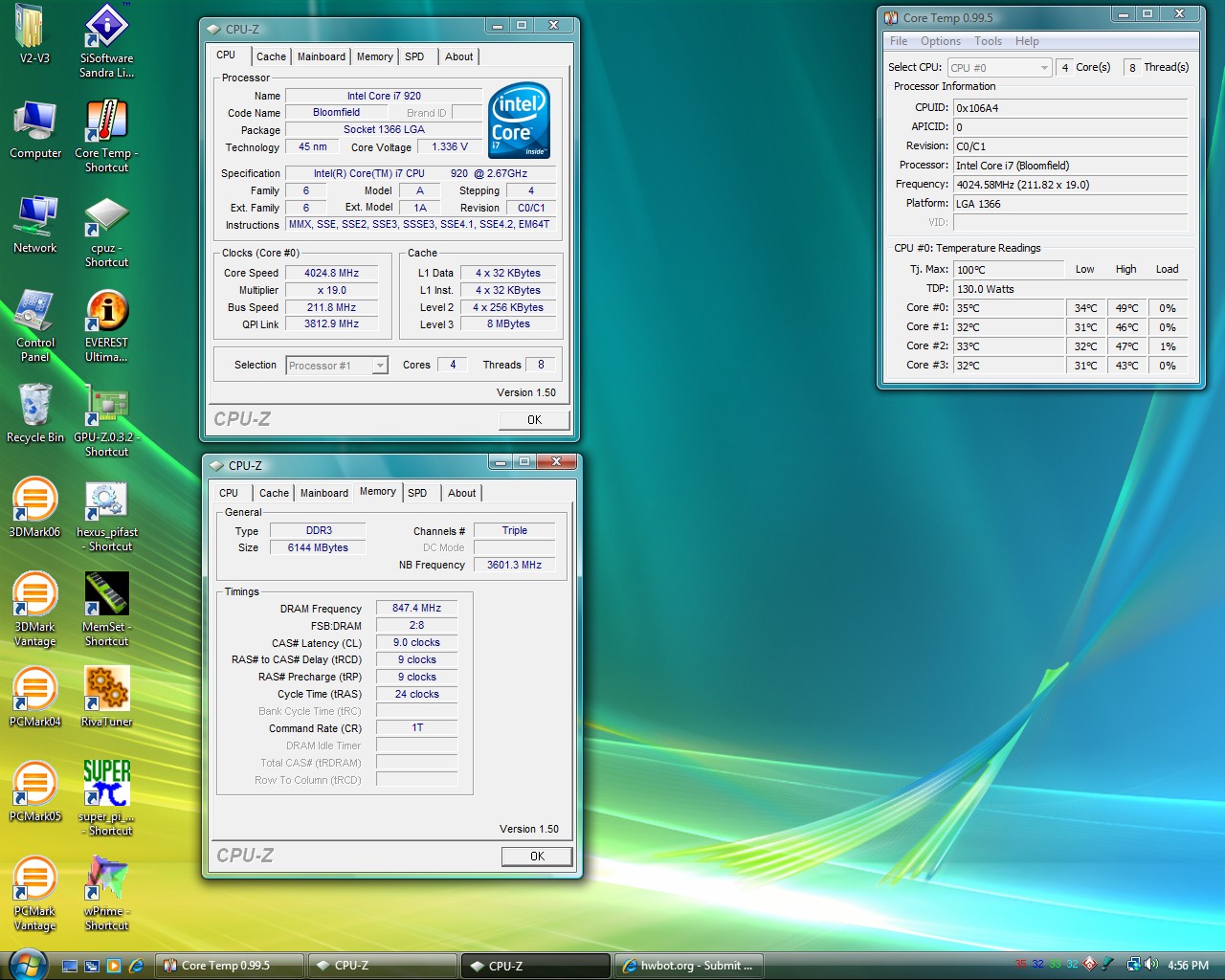
Task: Open wPrime shortcut icon
Action: click(x=106, y=894)
